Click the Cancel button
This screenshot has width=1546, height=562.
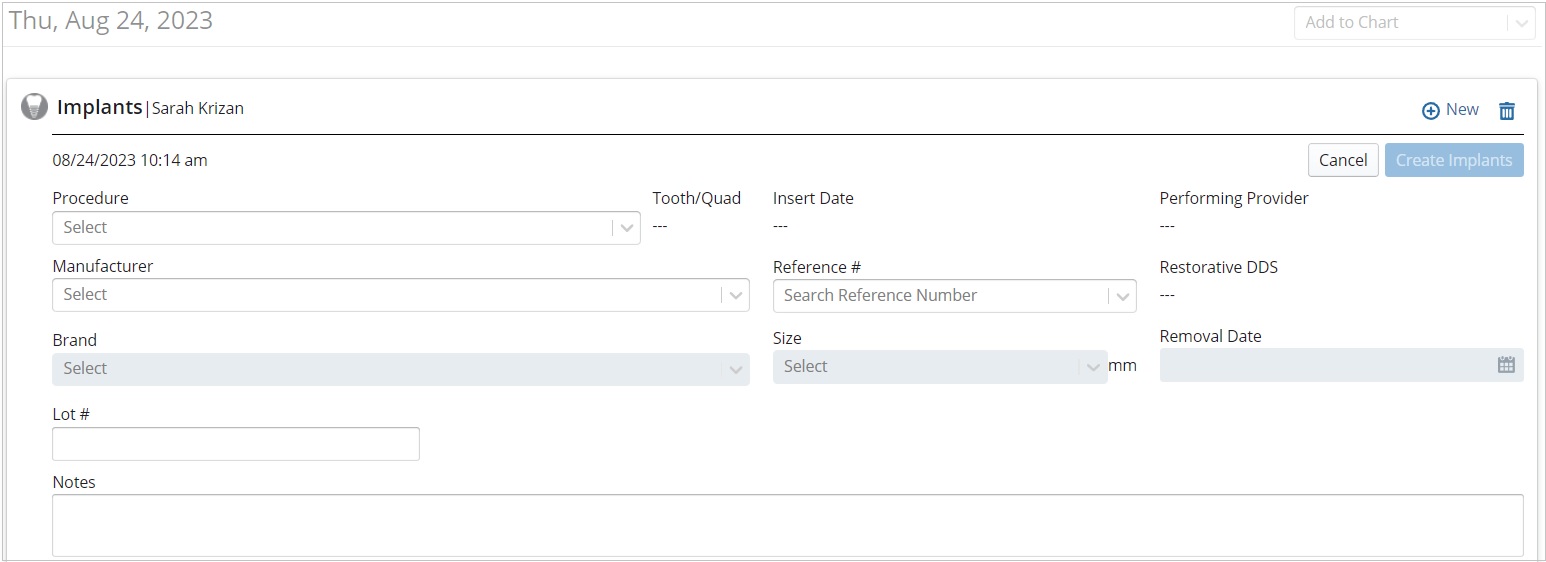tap(1343, 160)
